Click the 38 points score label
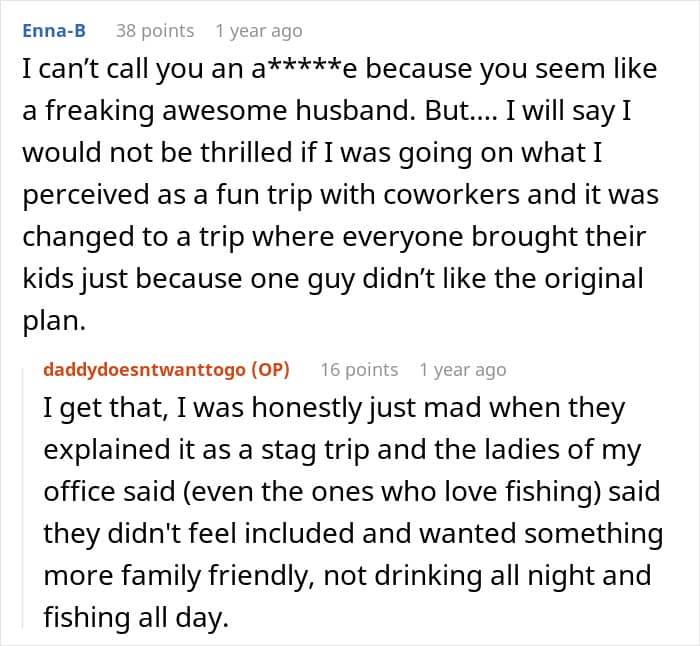This screenshot has width=700, height=646. (155, 31)
